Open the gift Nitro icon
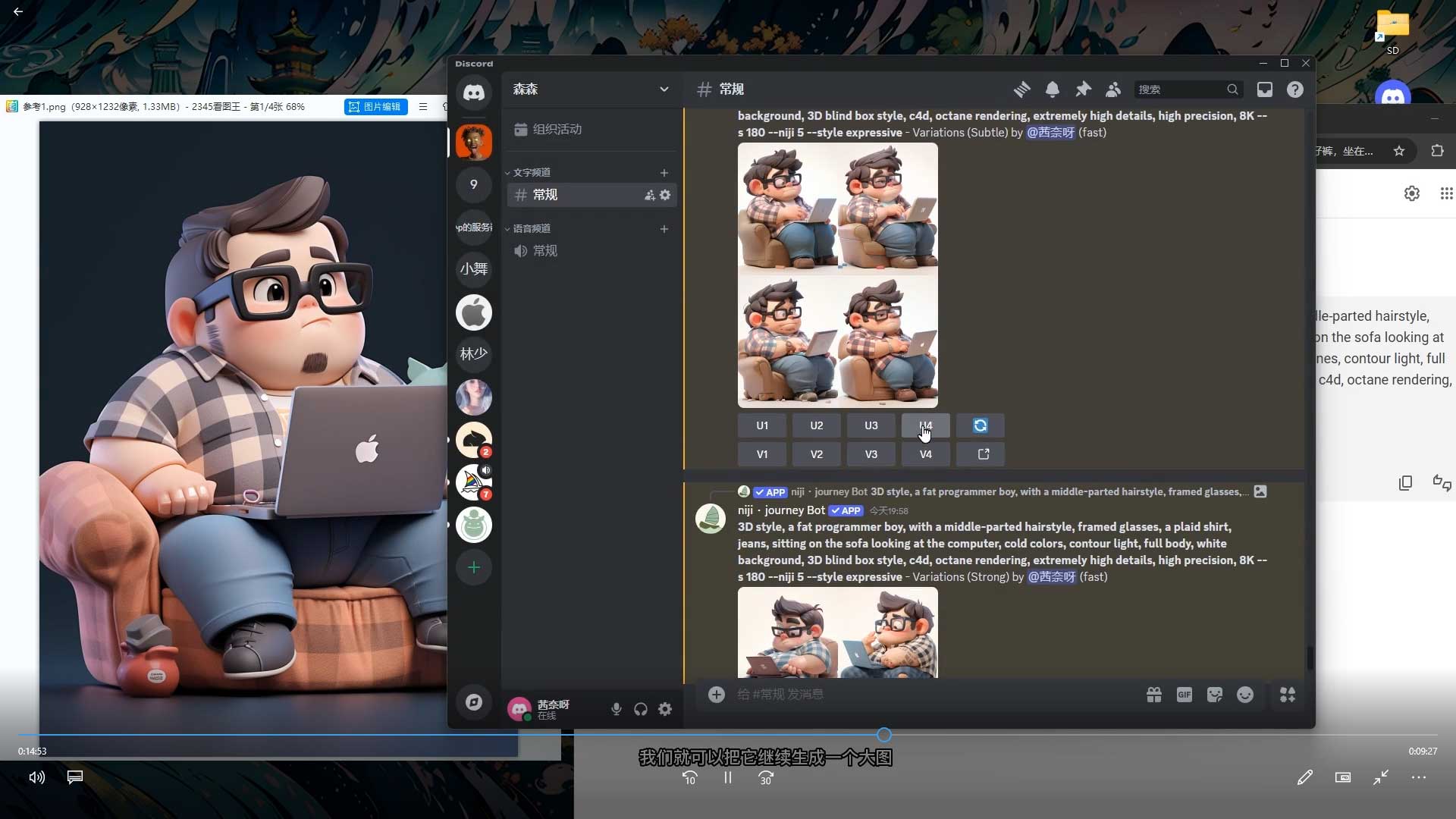This screenshot has width=1456, height=819. click(x=1154, y=695)
